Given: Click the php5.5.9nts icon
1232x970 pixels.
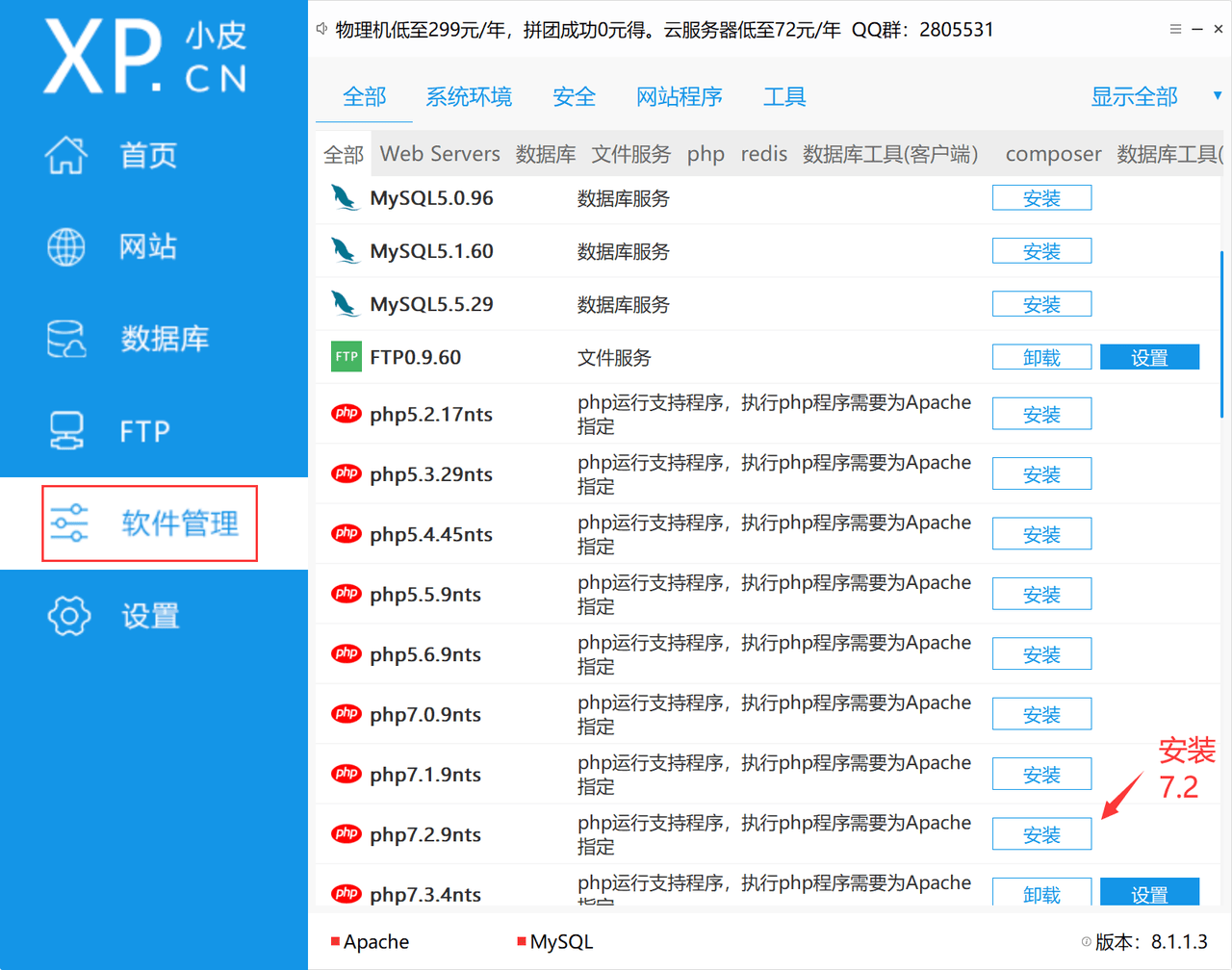Looking at the screenshot, I should (x=346, y=594).
